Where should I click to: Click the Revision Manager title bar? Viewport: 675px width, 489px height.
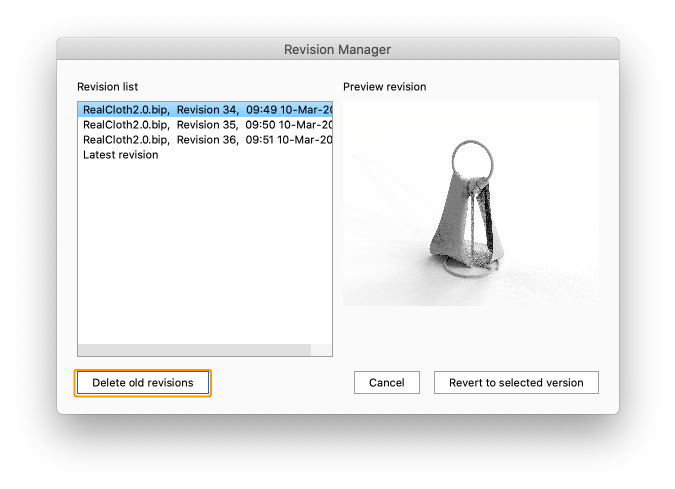337,49
